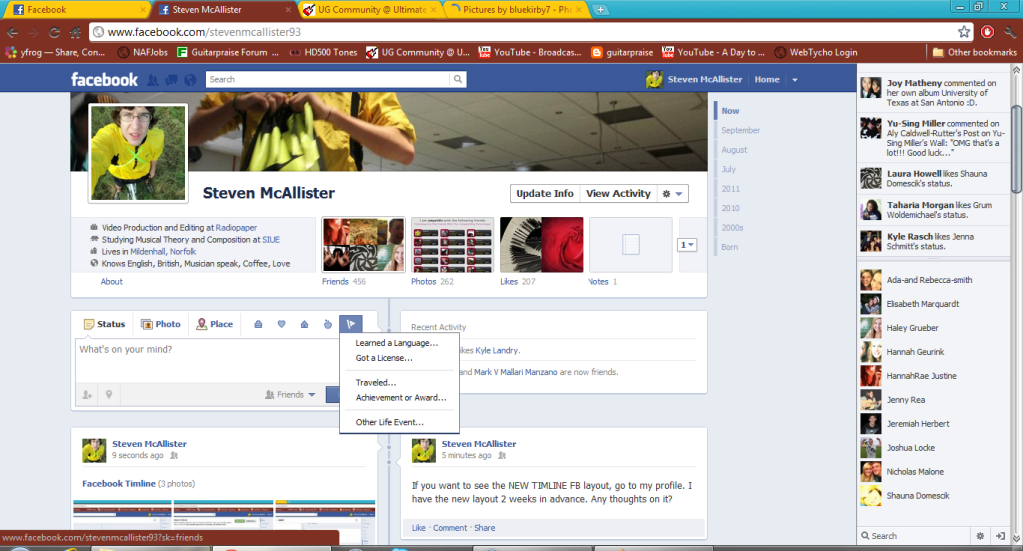Select Got a License menu entry
This screenshot has width=1023, height=551.
(384, 358)
